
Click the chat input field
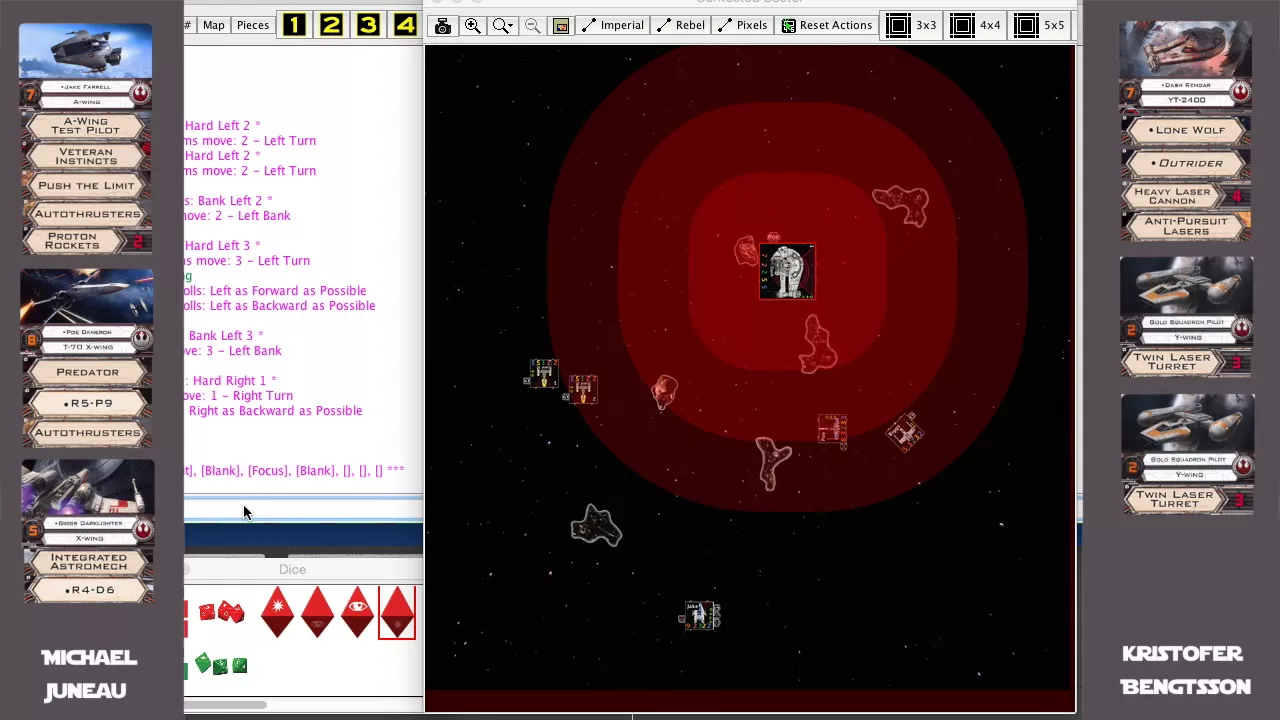tap(303, 510)
